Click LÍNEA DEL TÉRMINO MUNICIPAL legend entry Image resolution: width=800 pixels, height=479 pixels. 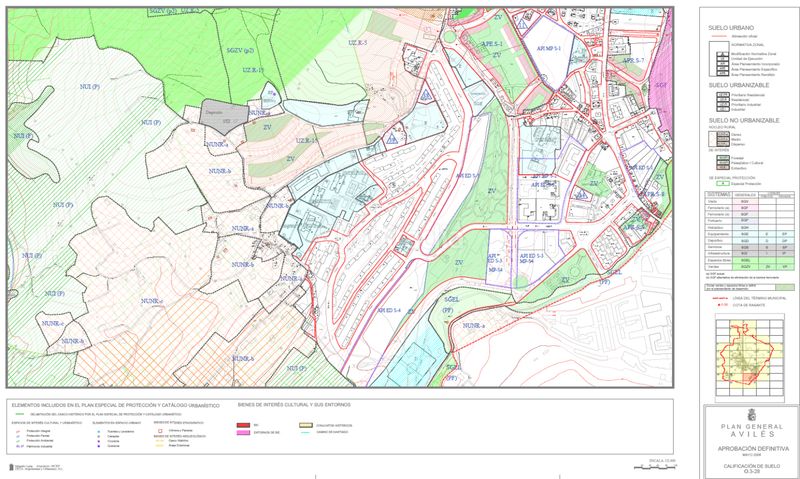748,298
